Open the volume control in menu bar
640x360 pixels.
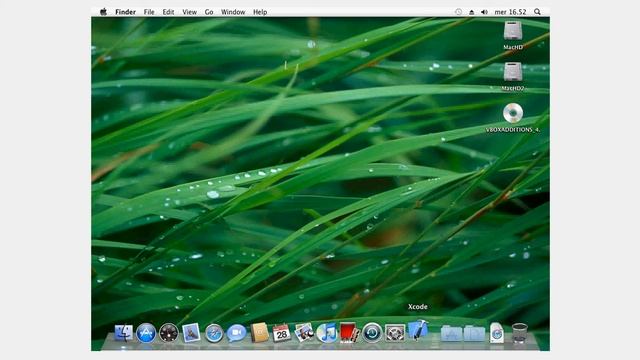point(484,12)
